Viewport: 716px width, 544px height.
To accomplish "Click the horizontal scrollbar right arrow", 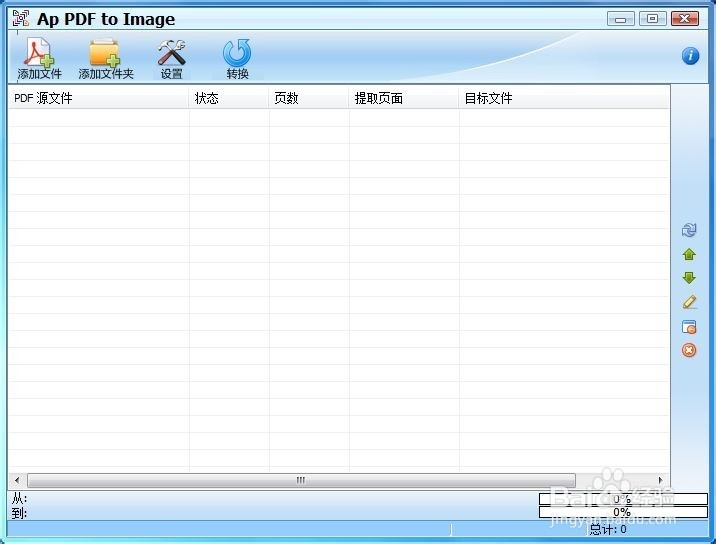I will [x=660, y=480].
